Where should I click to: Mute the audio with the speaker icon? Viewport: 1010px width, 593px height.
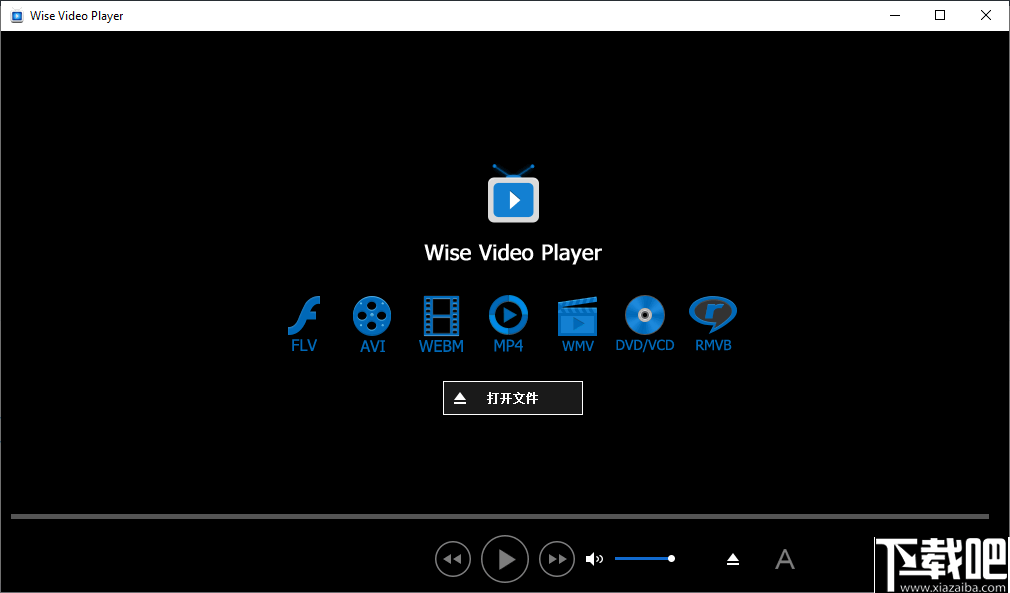tap(595, 558)
